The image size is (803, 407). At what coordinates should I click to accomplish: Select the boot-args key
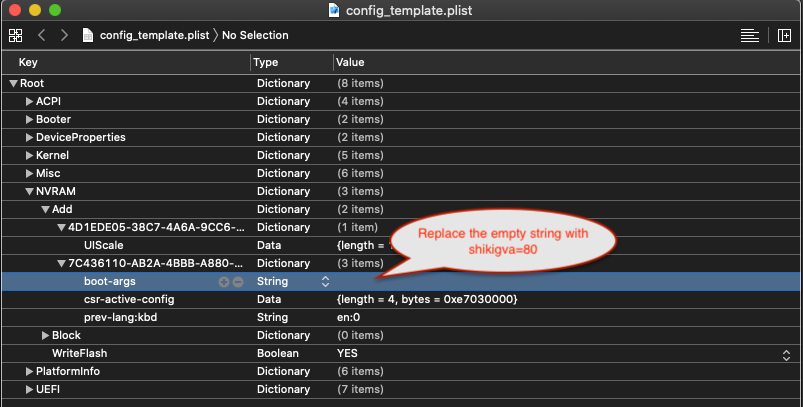tap(110, 282)
